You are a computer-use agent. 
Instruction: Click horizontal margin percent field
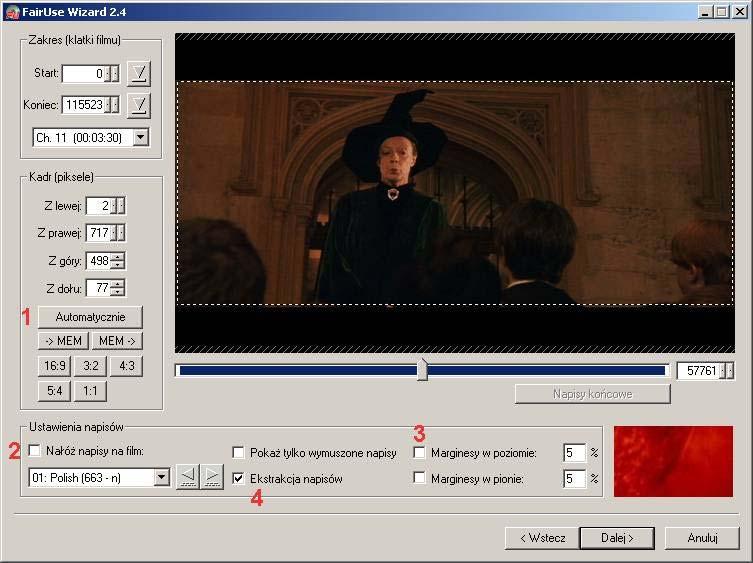coord(574,453)
